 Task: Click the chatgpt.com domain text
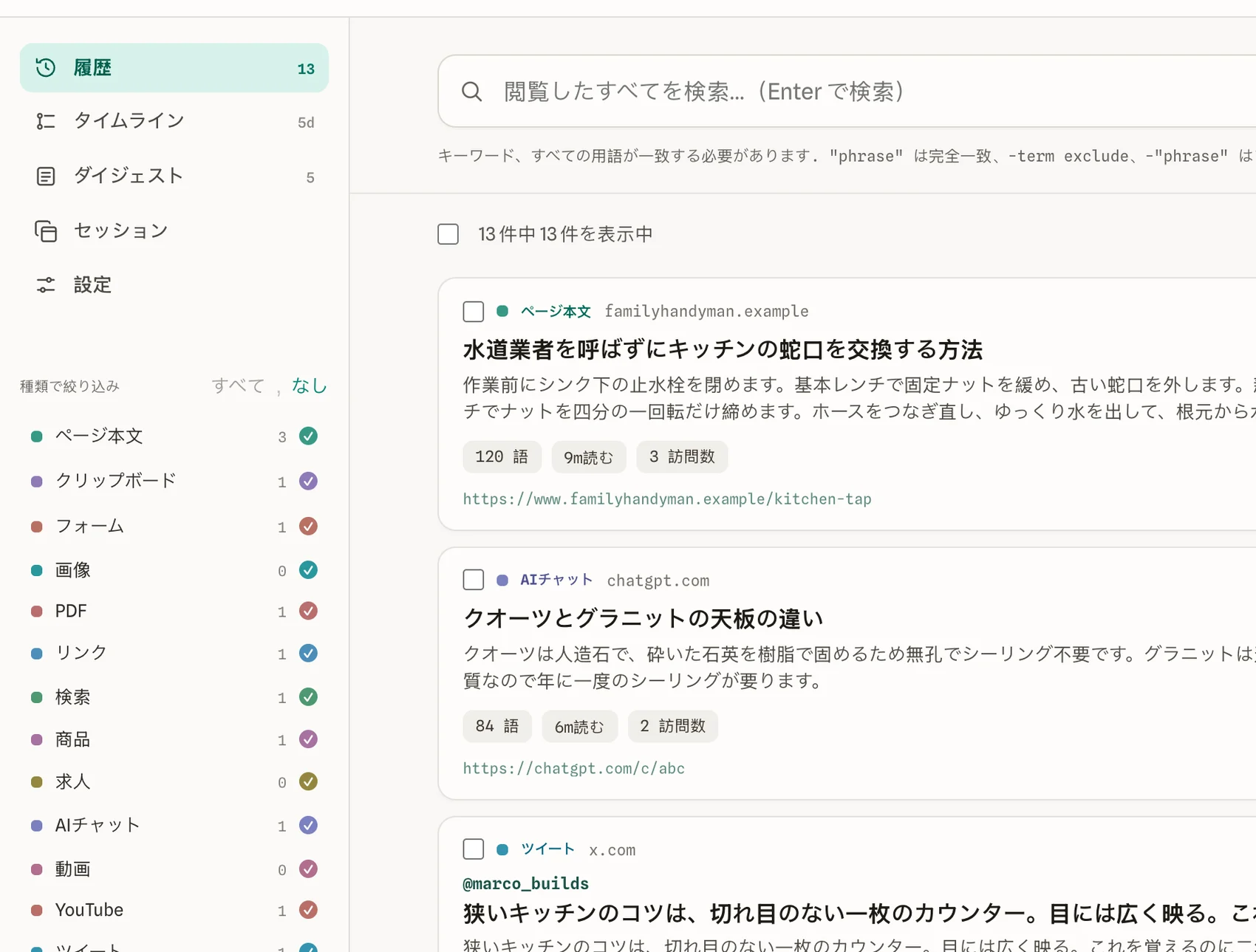tap(658, 581)
